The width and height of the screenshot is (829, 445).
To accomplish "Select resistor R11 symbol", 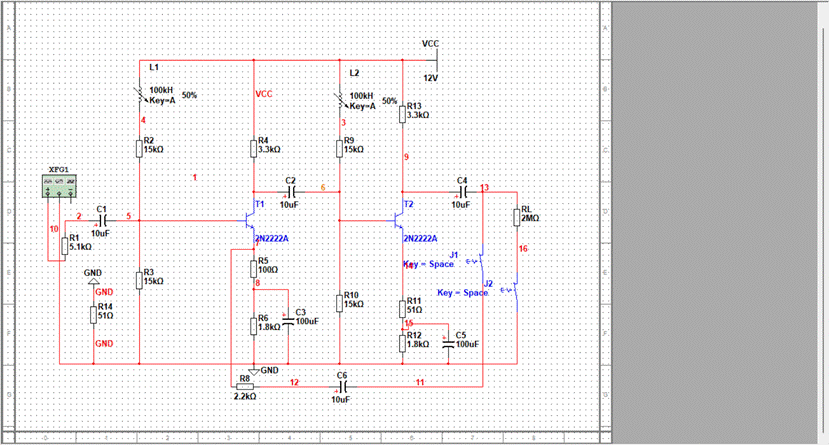I will [x=403, y=309].
